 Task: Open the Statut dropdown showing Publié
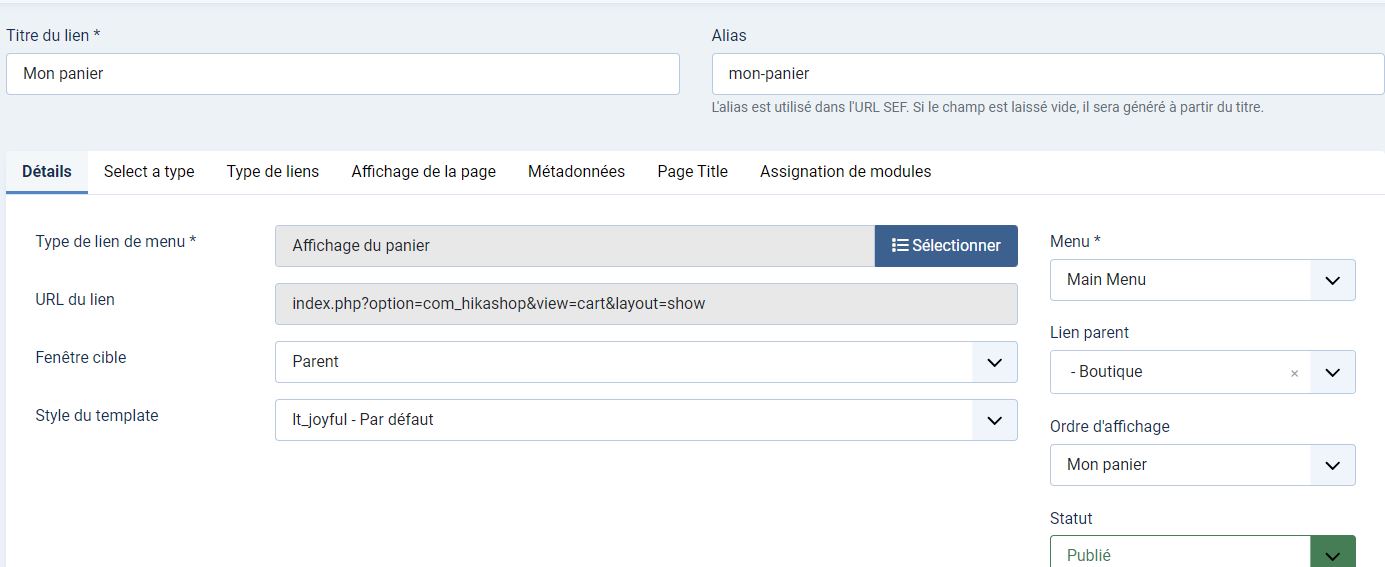pyautogui.click(x=1202, y=552)
